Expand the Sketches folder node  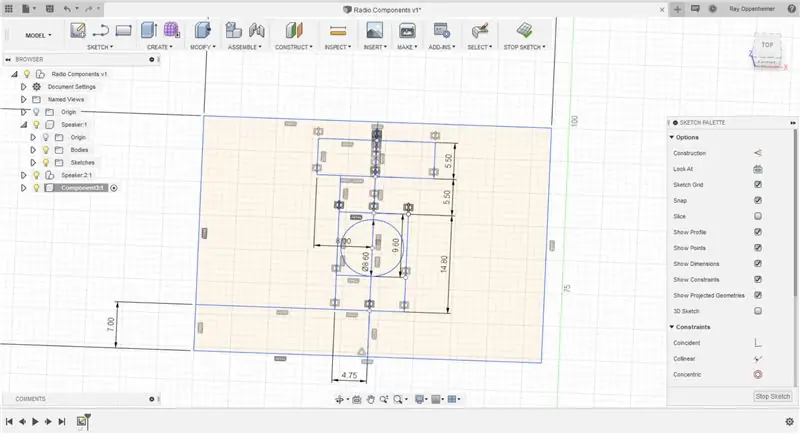pos(33,163)
